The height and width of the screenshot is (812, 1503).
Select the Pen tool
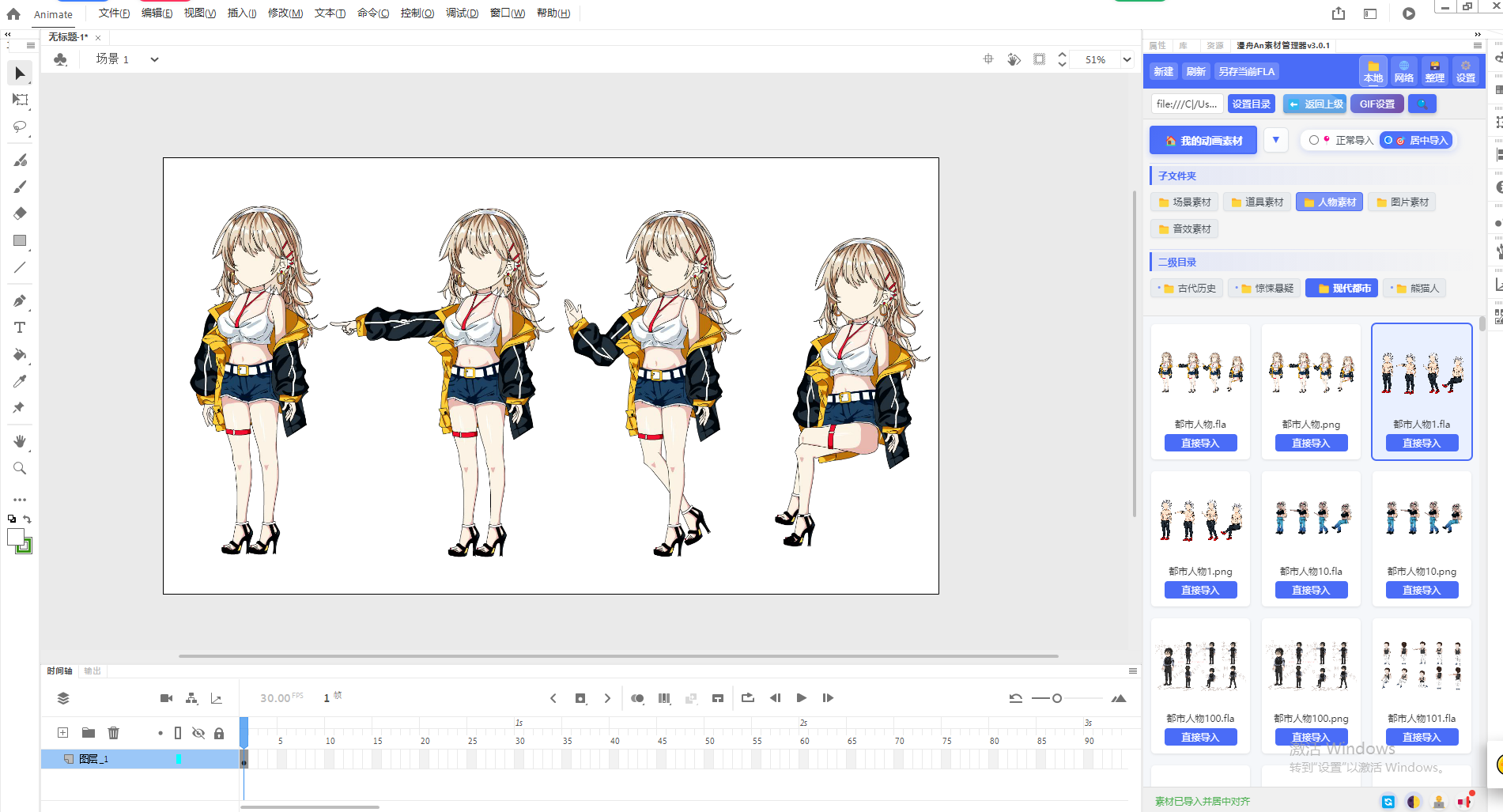20,300
